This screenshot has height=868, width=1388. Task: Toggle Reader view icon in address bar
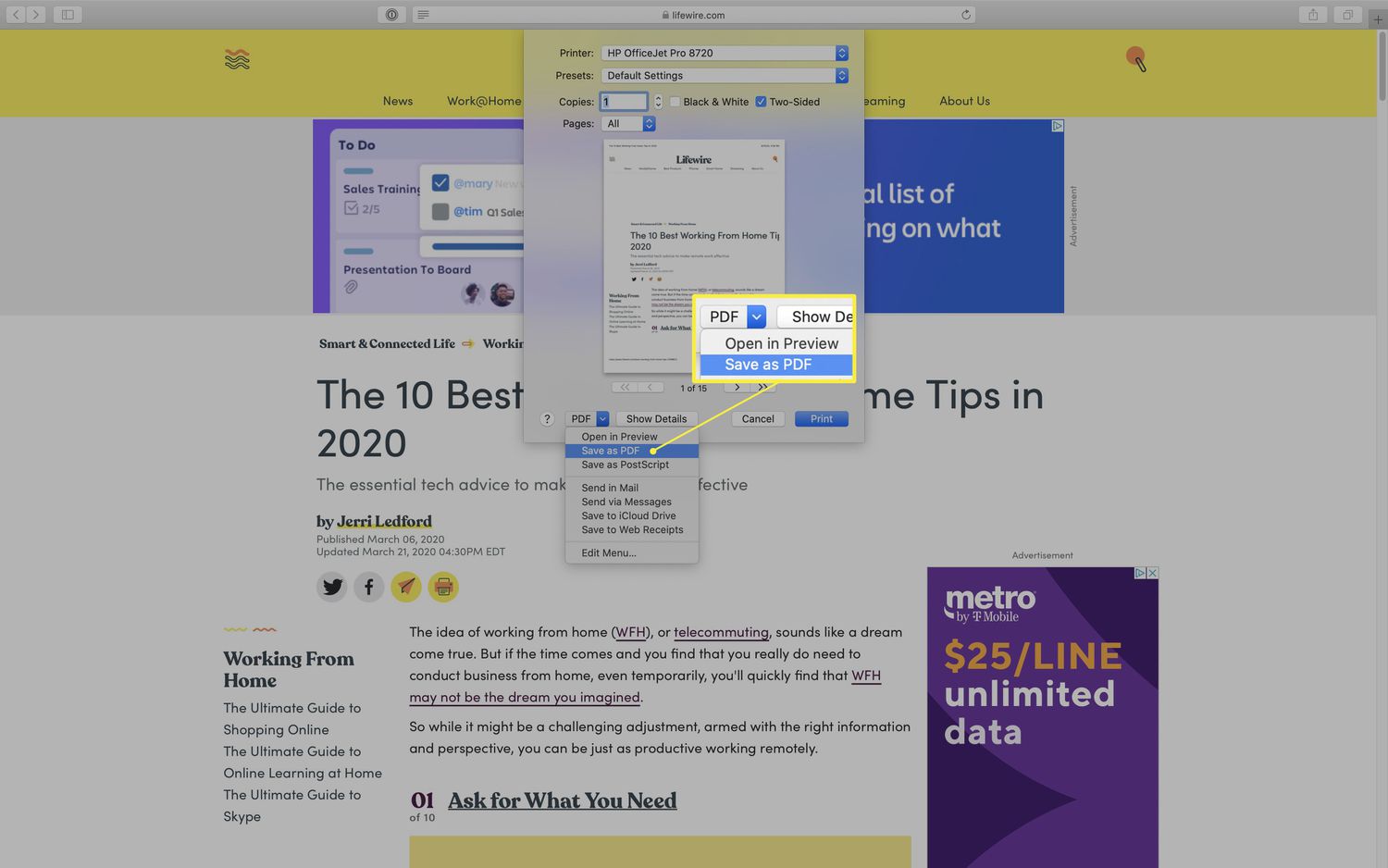423,15
